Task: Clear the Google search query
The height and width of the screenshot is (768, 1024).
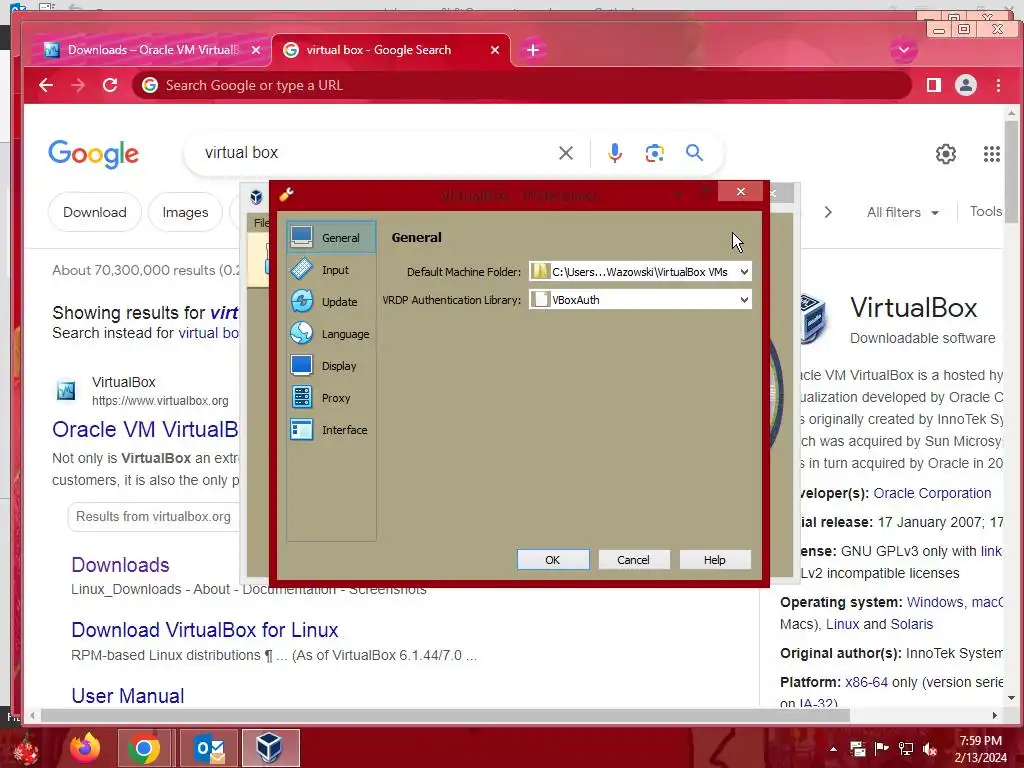Action: pyautogui.click(x=566, y=153)
